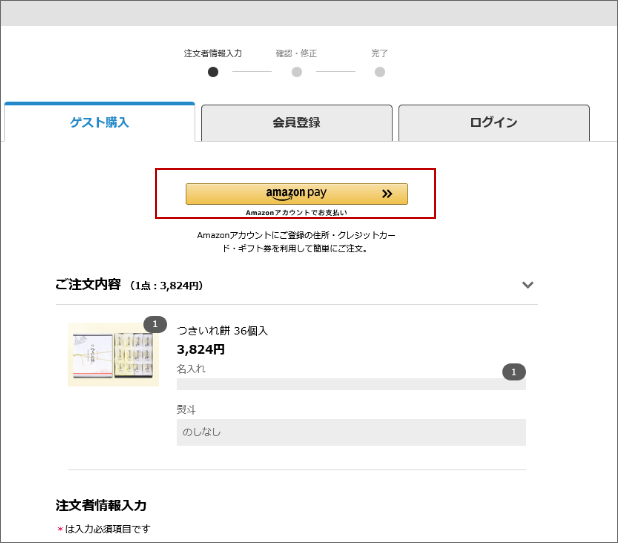Click the 確認・修正 step circle
Viewport: 618px width, 543px height.
coord(296,72)
